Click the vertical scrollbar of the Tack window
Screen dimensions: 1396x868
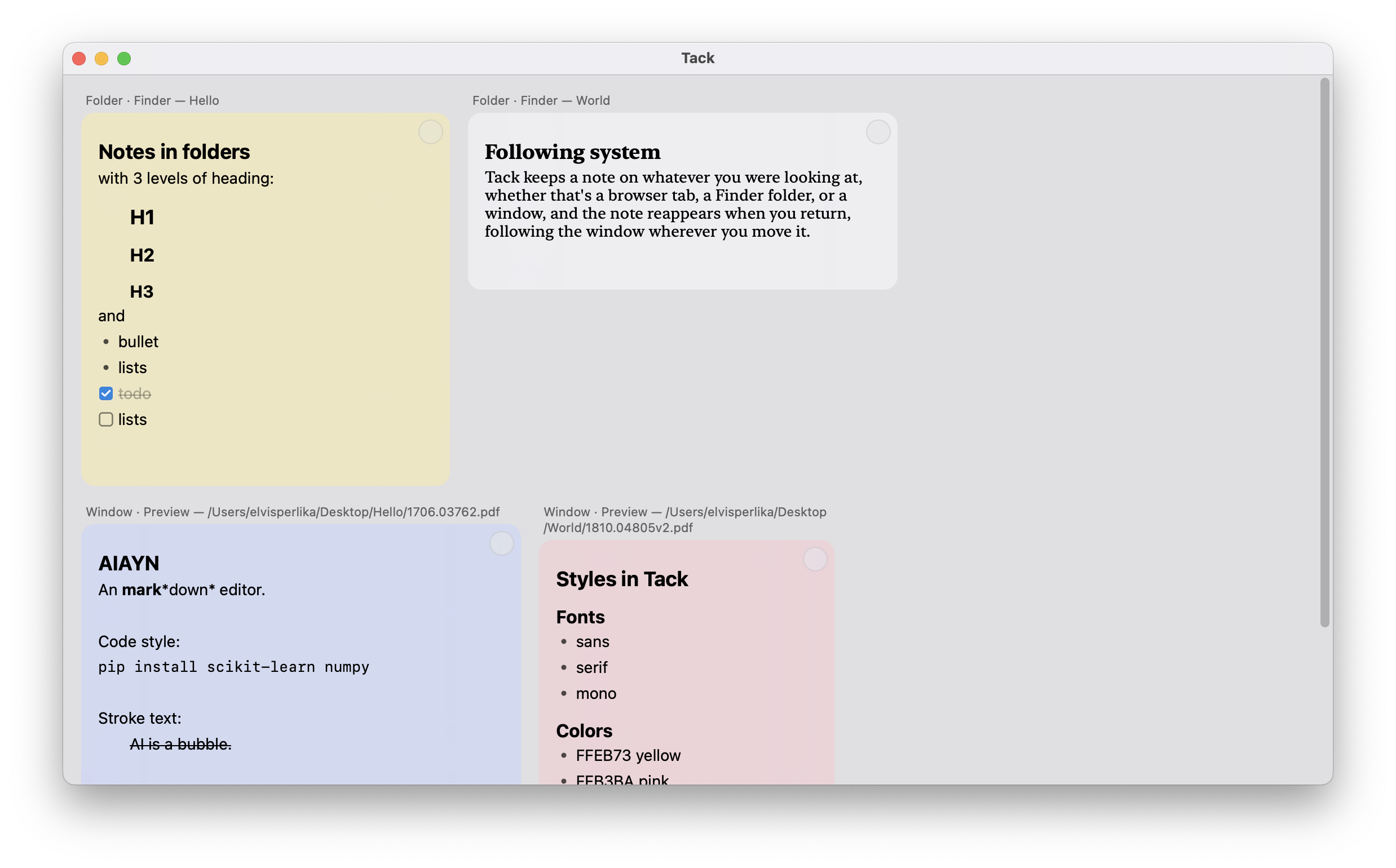click(x=1324, y=353)
